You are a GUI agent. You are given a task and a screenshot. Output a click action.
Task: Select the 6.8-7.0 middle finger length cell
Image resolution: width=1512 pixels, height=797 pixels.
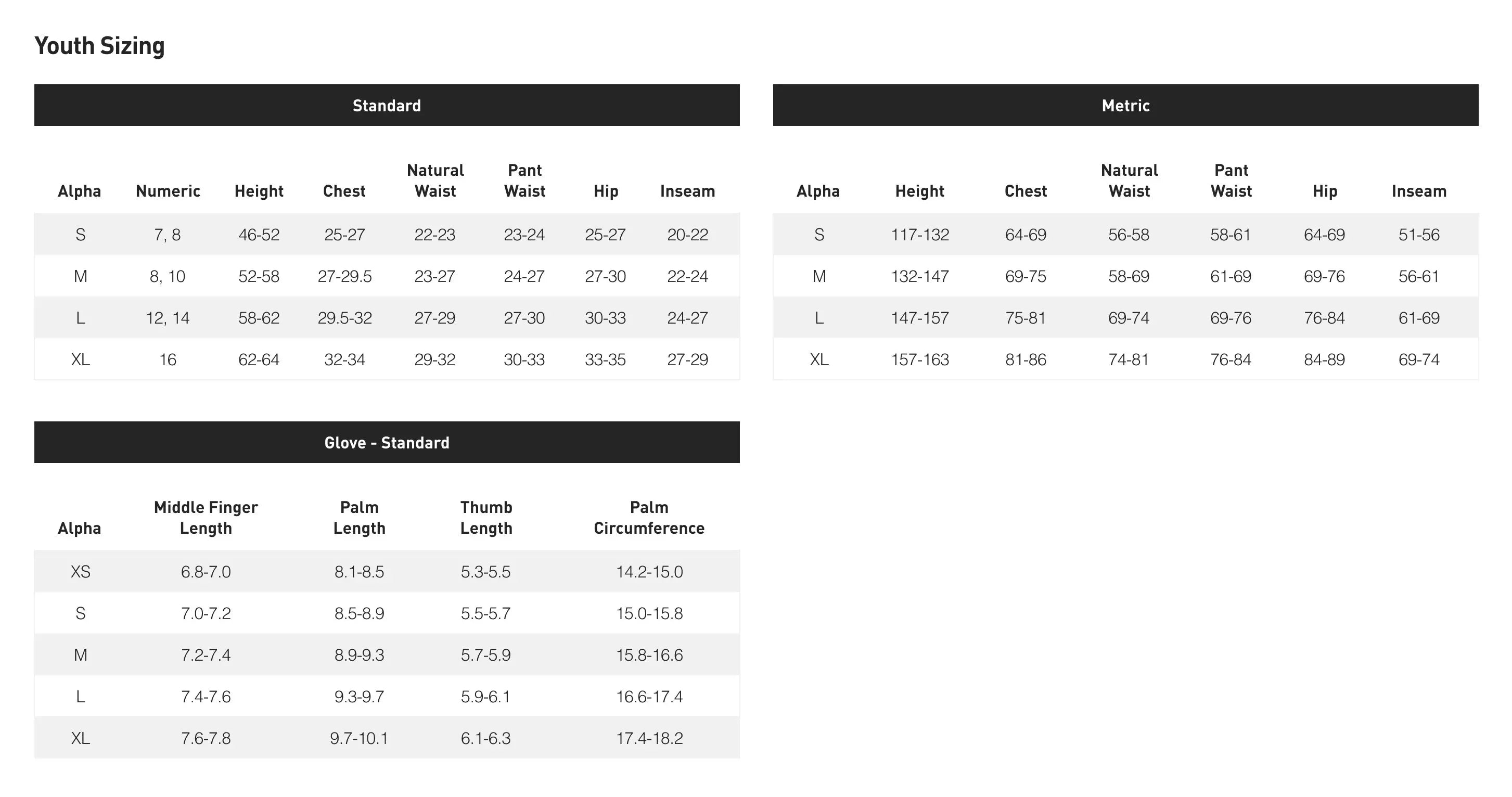(x=206, y=571)
